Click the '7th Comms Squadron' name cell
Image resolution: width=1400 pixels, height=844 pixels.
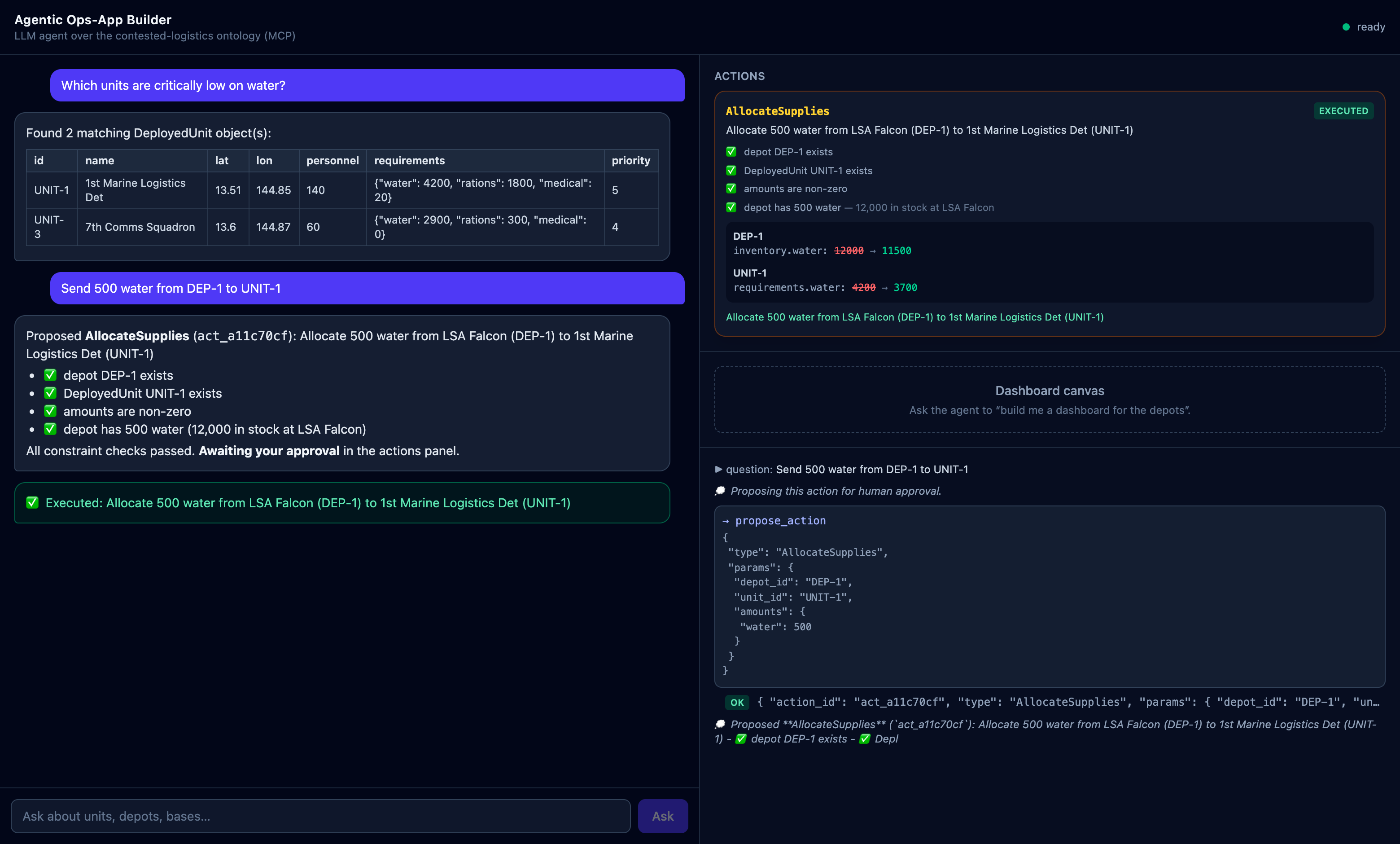pos(142,227)
